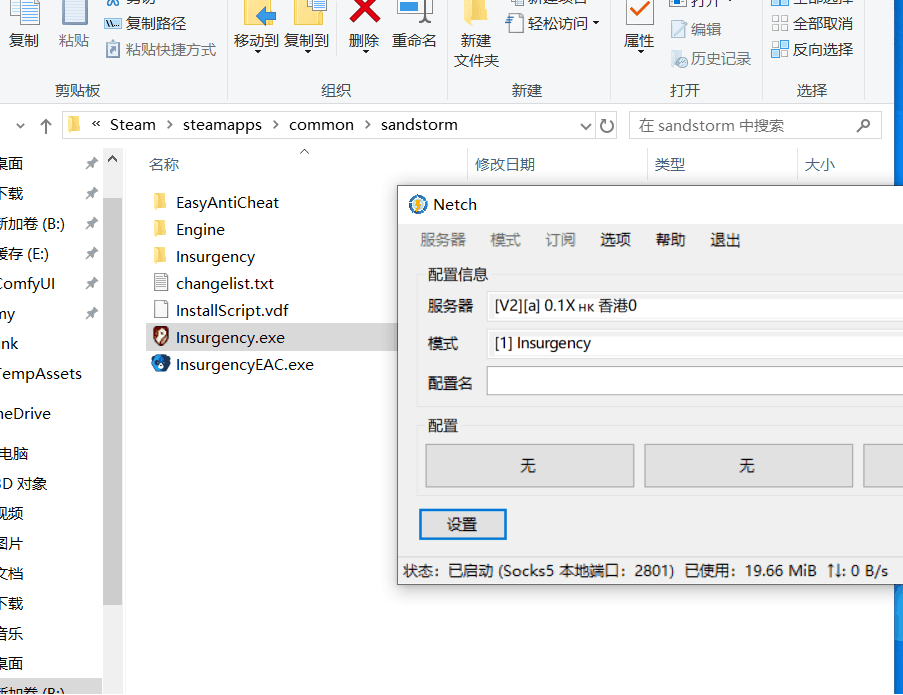Select the EasyAntiCheat folder icon
The height and width of the screenshot is (695, 903).
[161, 202]
